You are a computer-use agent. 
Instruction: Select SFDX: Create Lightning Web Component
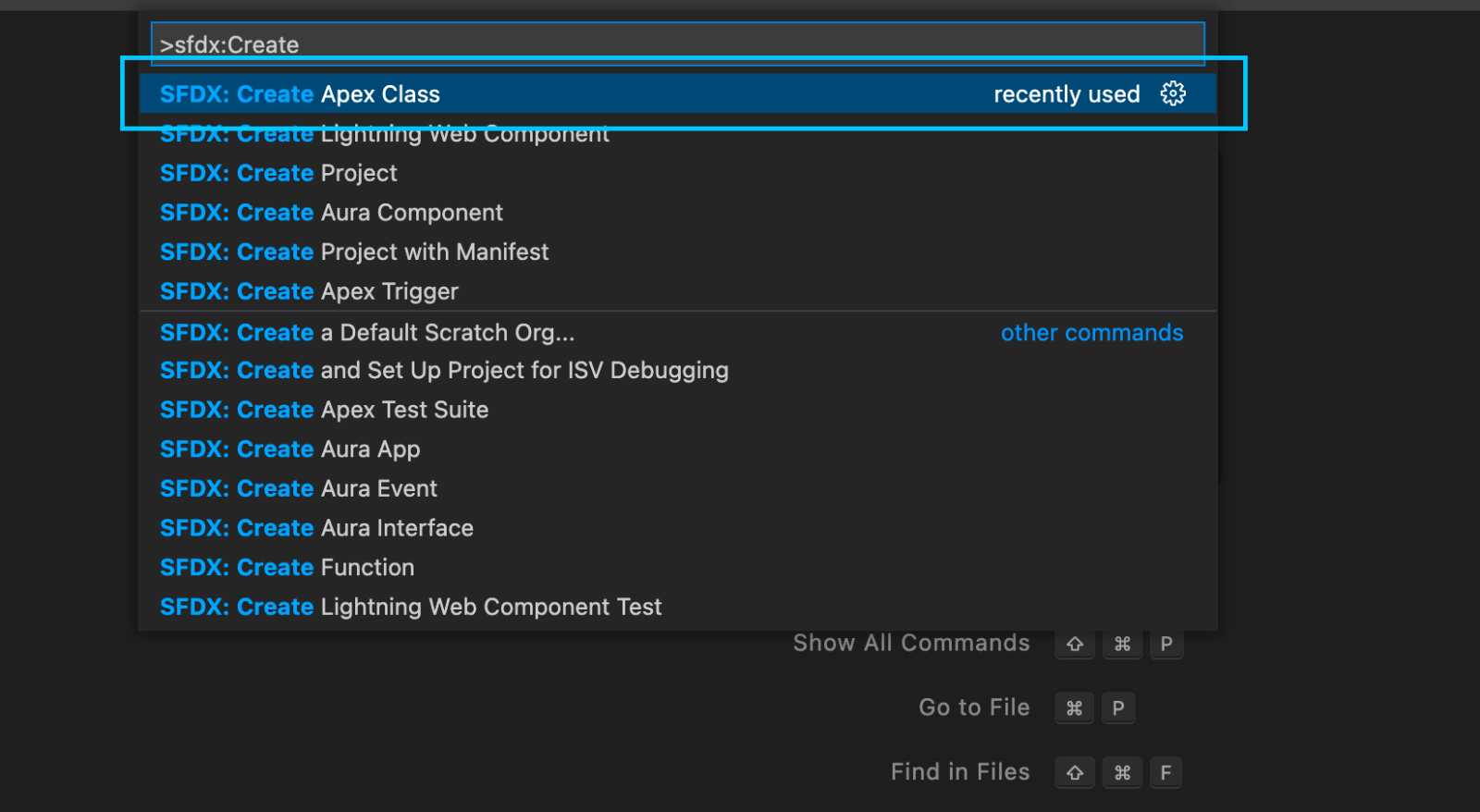[384, 135]
